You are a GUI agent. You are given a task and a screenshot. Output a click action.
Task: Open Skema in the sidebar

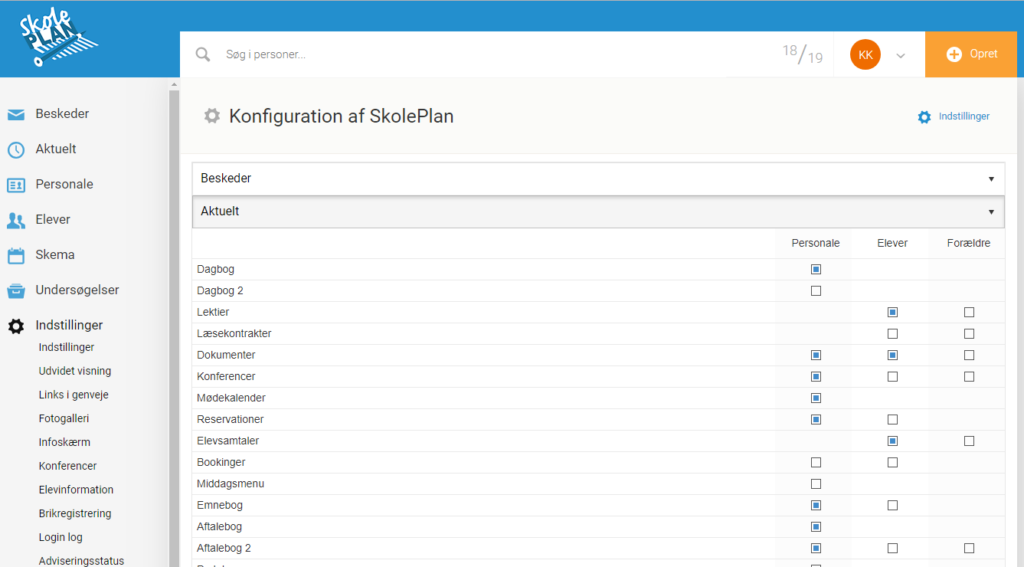tap(55, 255)
